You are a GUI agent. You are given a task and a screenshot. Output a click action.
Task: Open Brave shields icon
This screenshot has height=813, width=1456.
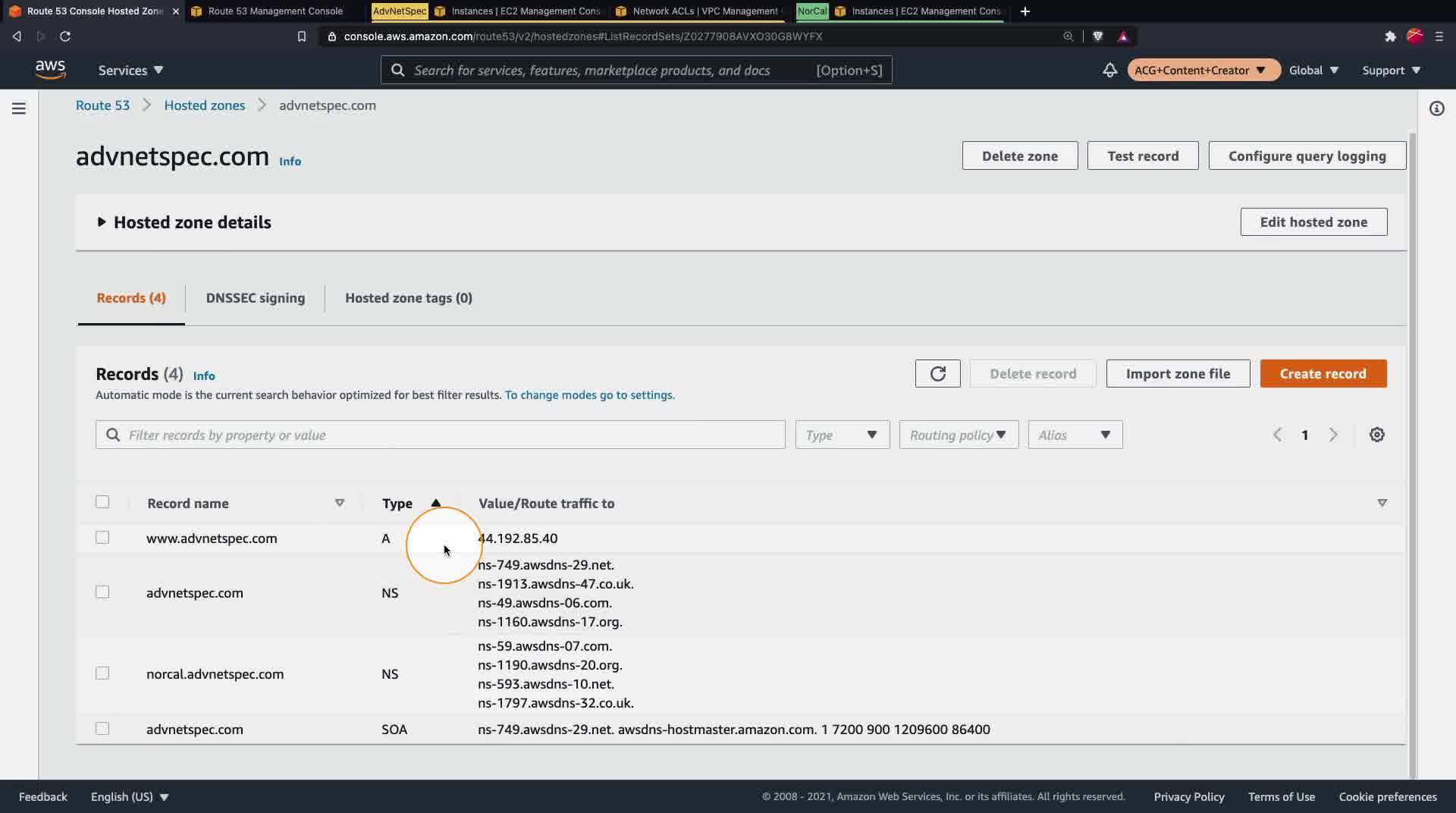coord(1097,36)
